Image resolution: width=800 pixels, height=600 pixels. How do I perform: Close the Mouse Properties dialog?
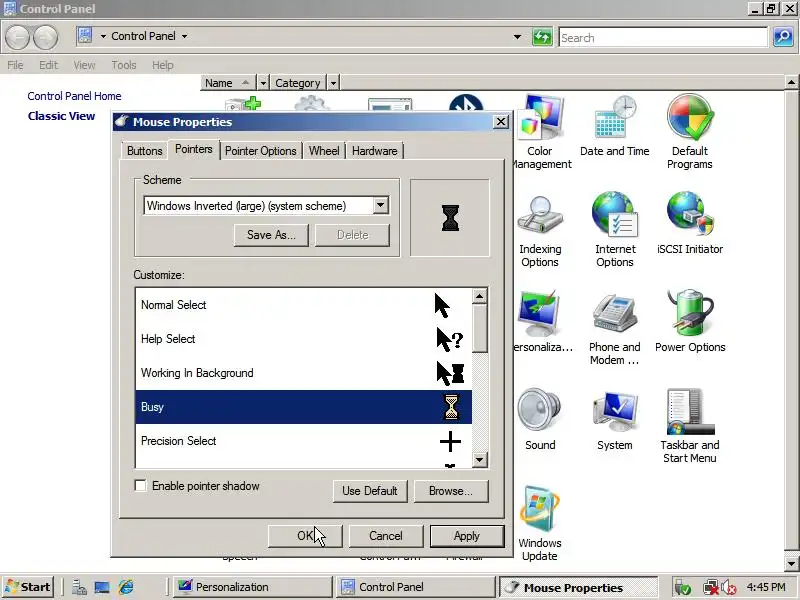tap(501, 121)
